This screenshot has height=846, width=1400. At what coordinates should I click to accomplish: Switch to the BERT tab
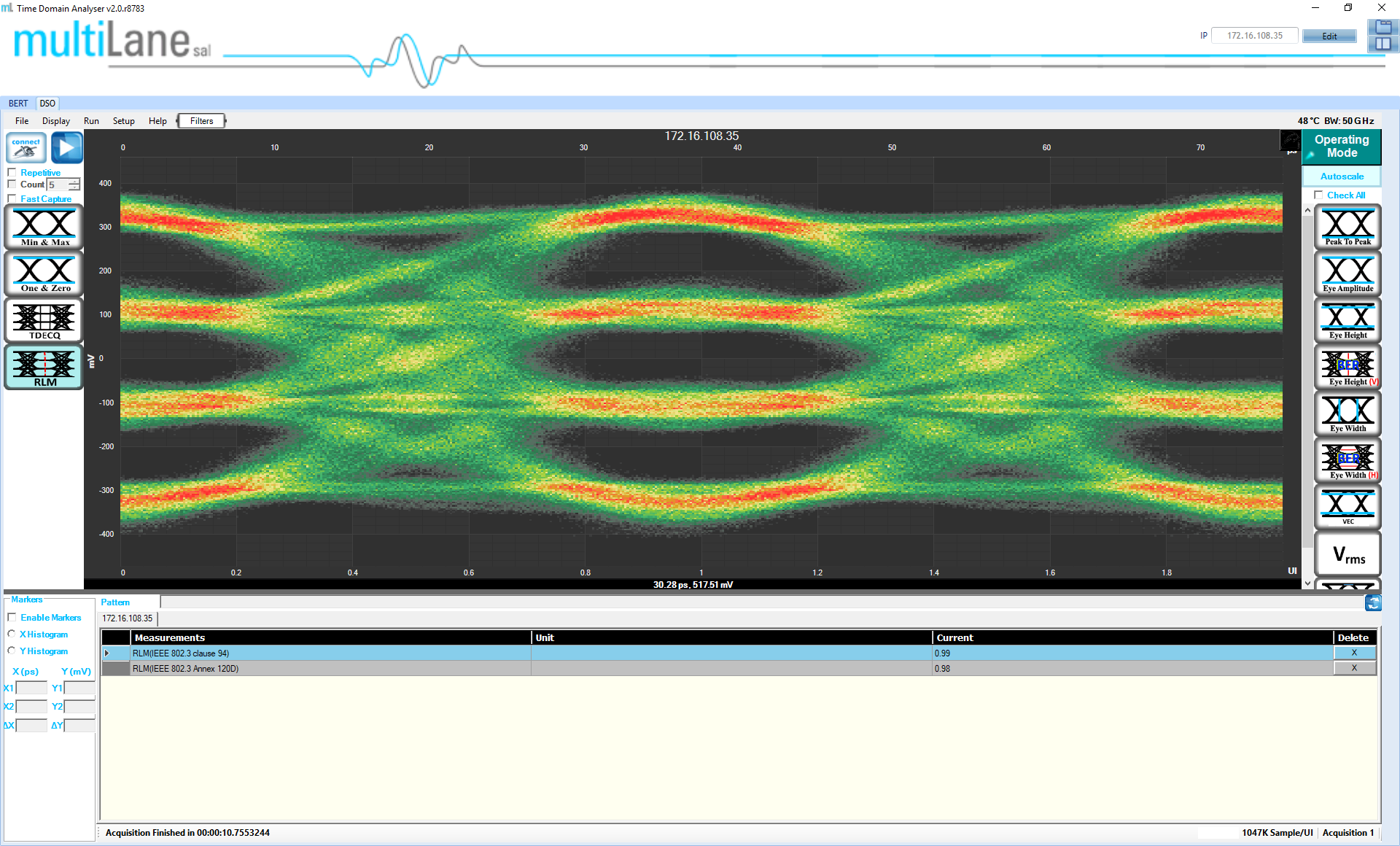click(18, 104)
